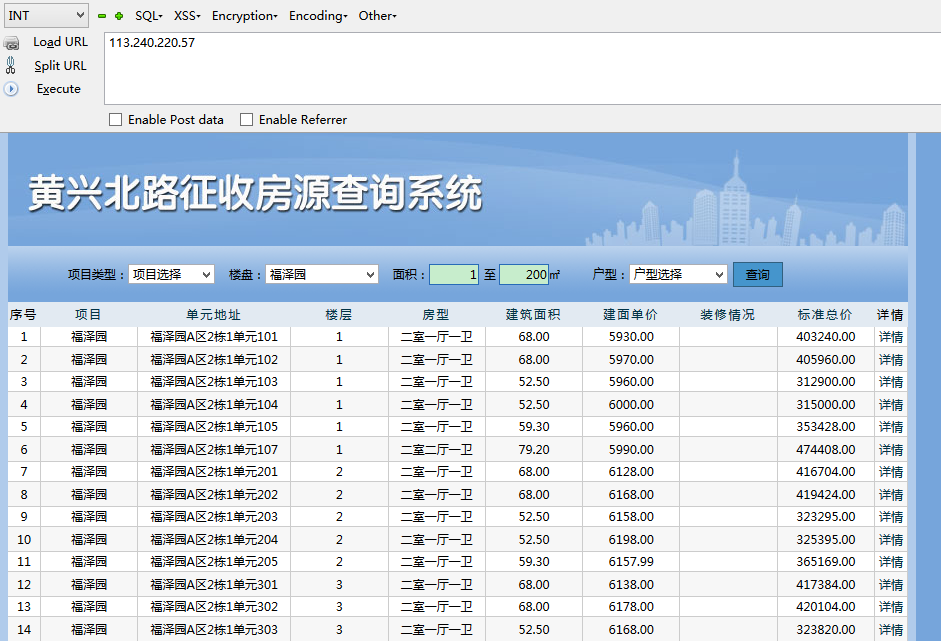Open 详情 link for row 4

tap(891, 405)
